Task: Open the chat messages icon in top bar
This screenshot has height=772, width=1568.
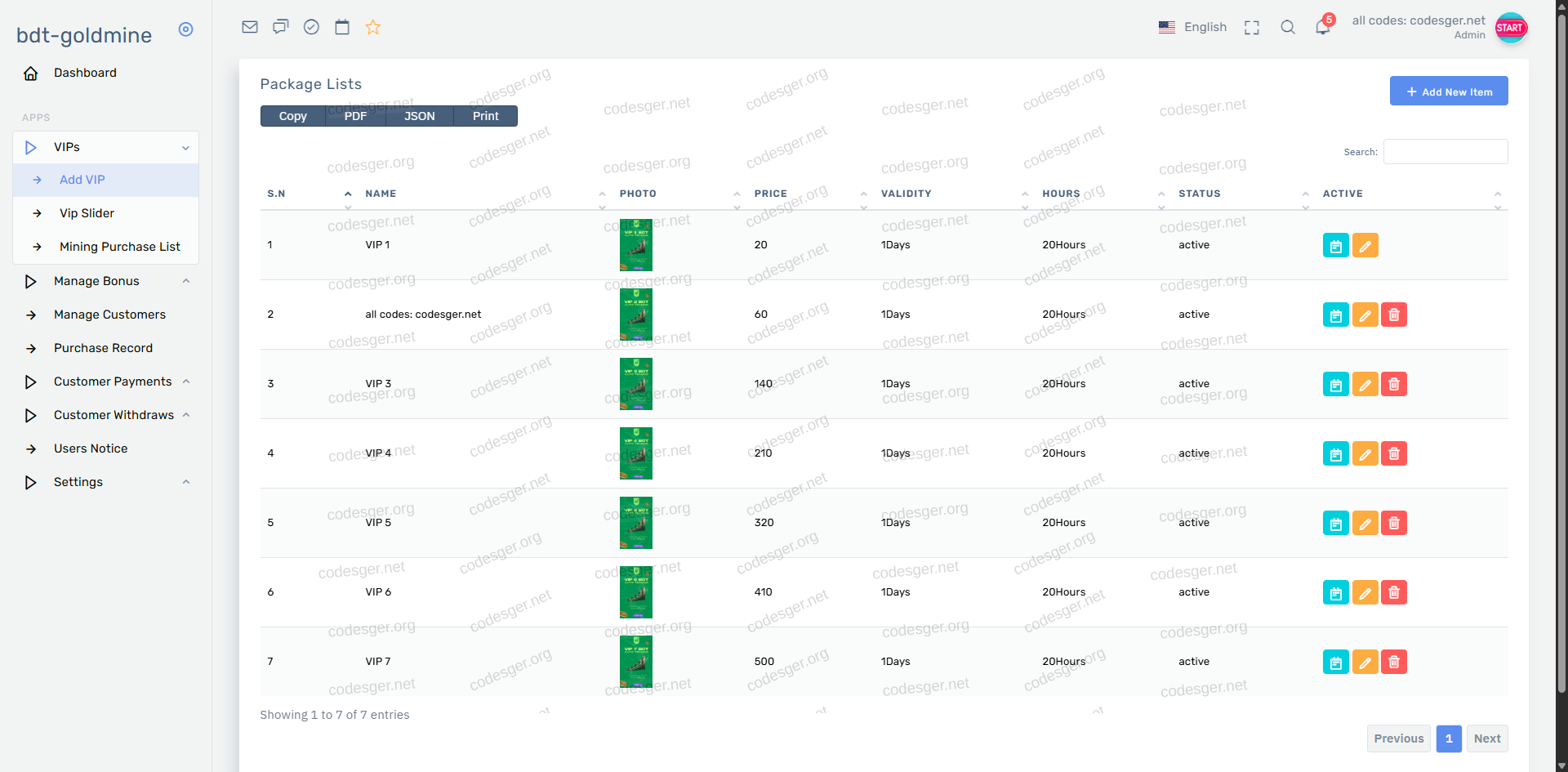Action: click(x=281, y=27)
